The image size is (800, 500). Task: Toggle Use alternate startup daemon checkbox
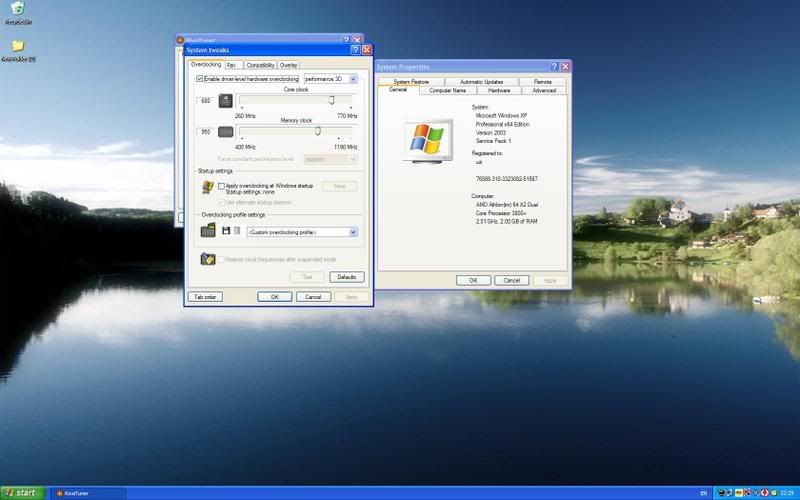(221, 203)
